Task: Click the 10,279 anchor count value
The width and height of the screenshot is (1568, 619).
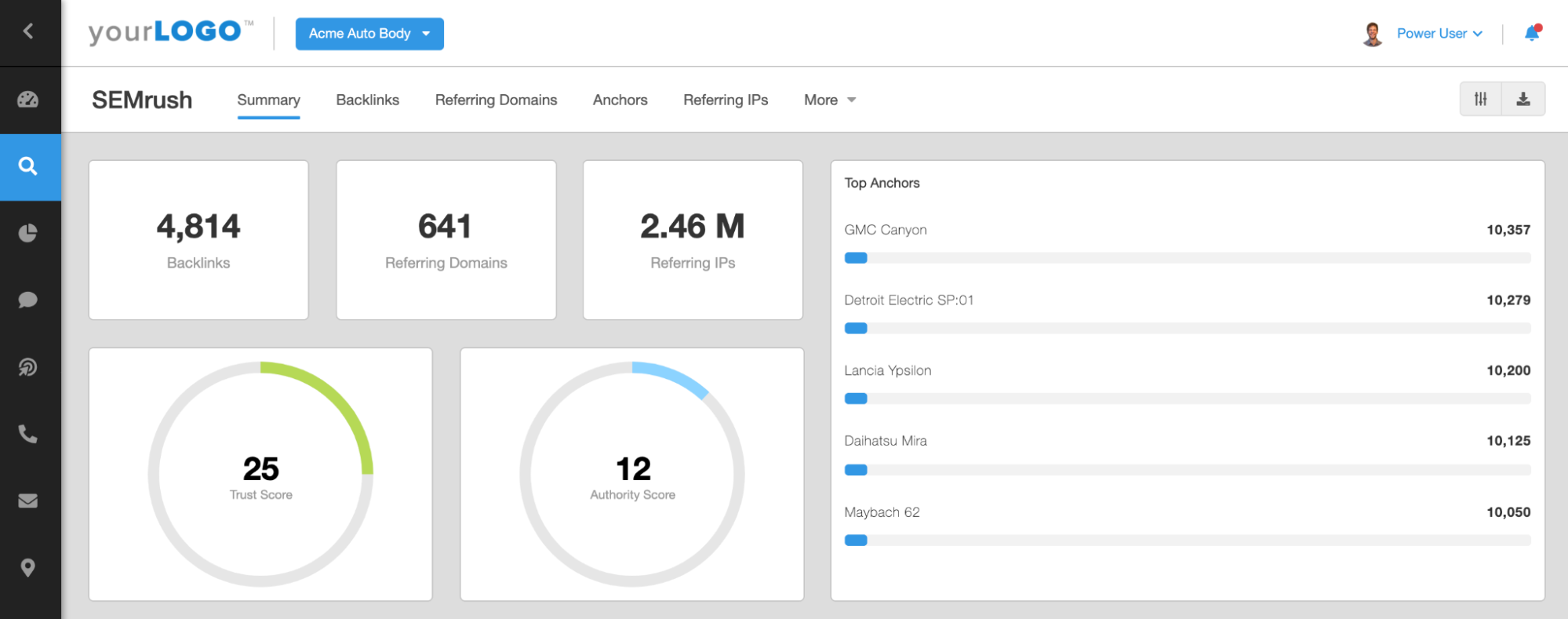Action: [x=1508, y=300]
